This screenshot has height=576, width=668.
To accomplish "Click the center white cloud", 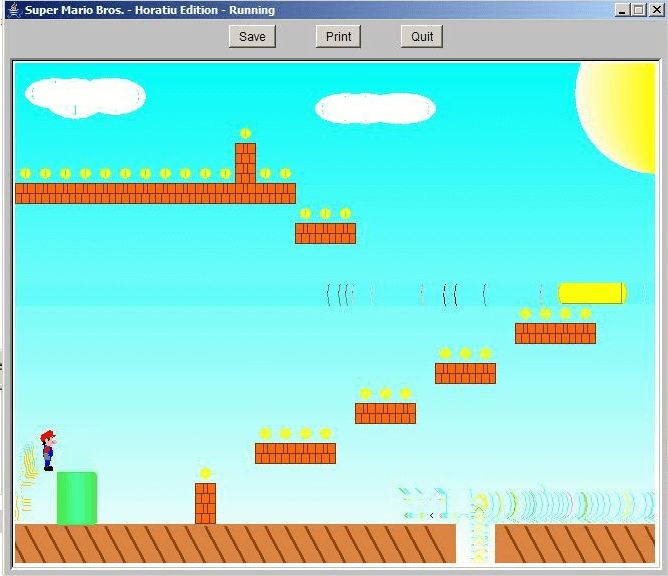I will pyautogui.click(x=375, y=109).
